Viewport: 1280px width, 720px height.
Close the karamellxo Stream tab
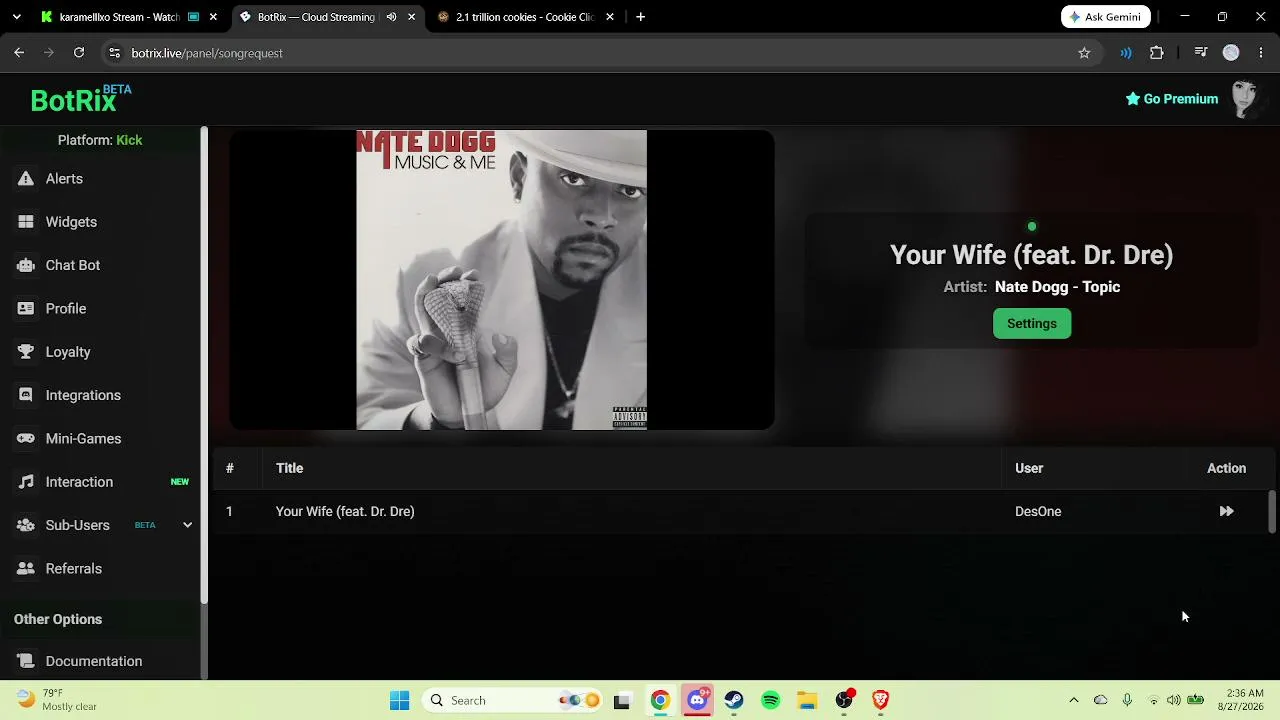tap(213, 17)
